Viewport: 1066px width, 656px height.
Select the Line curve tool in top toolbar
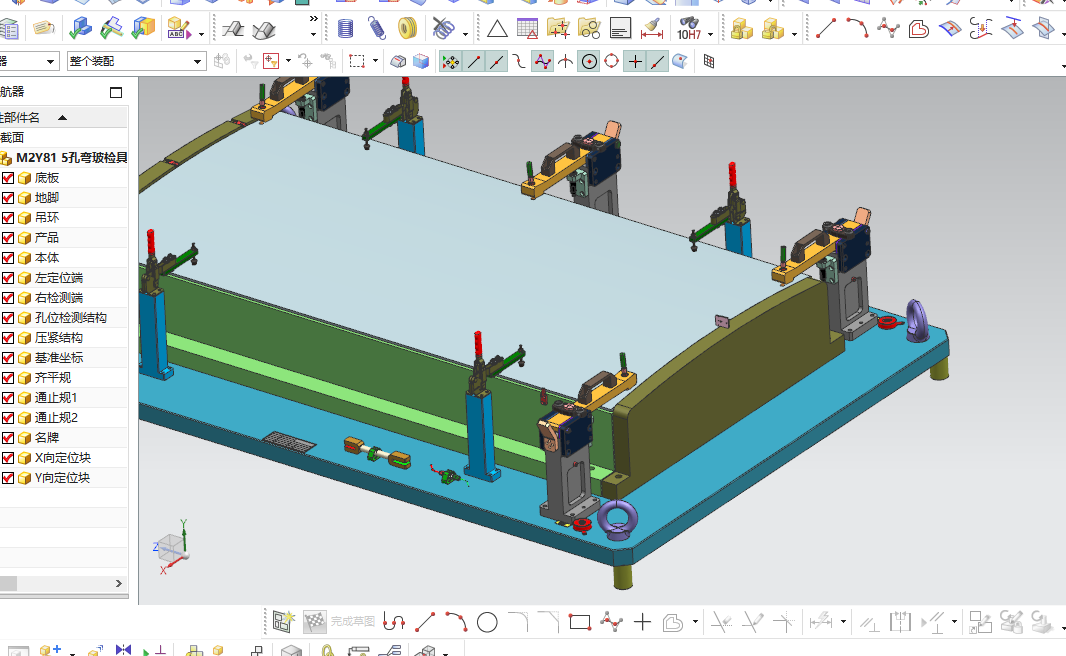point(825,29)
